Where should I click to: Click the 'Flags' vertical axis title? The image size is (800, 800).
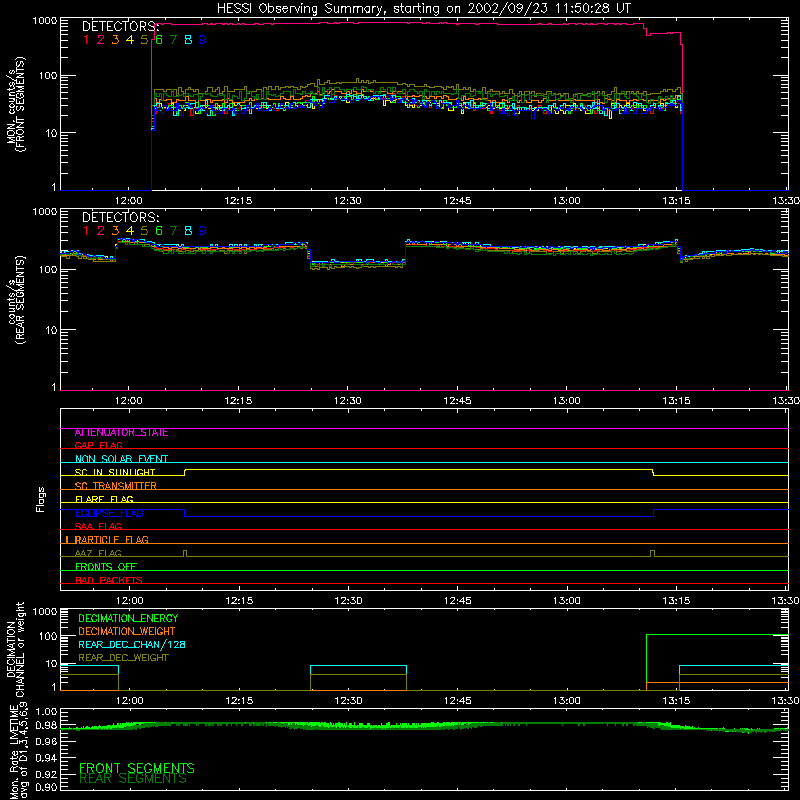(40, 499)
